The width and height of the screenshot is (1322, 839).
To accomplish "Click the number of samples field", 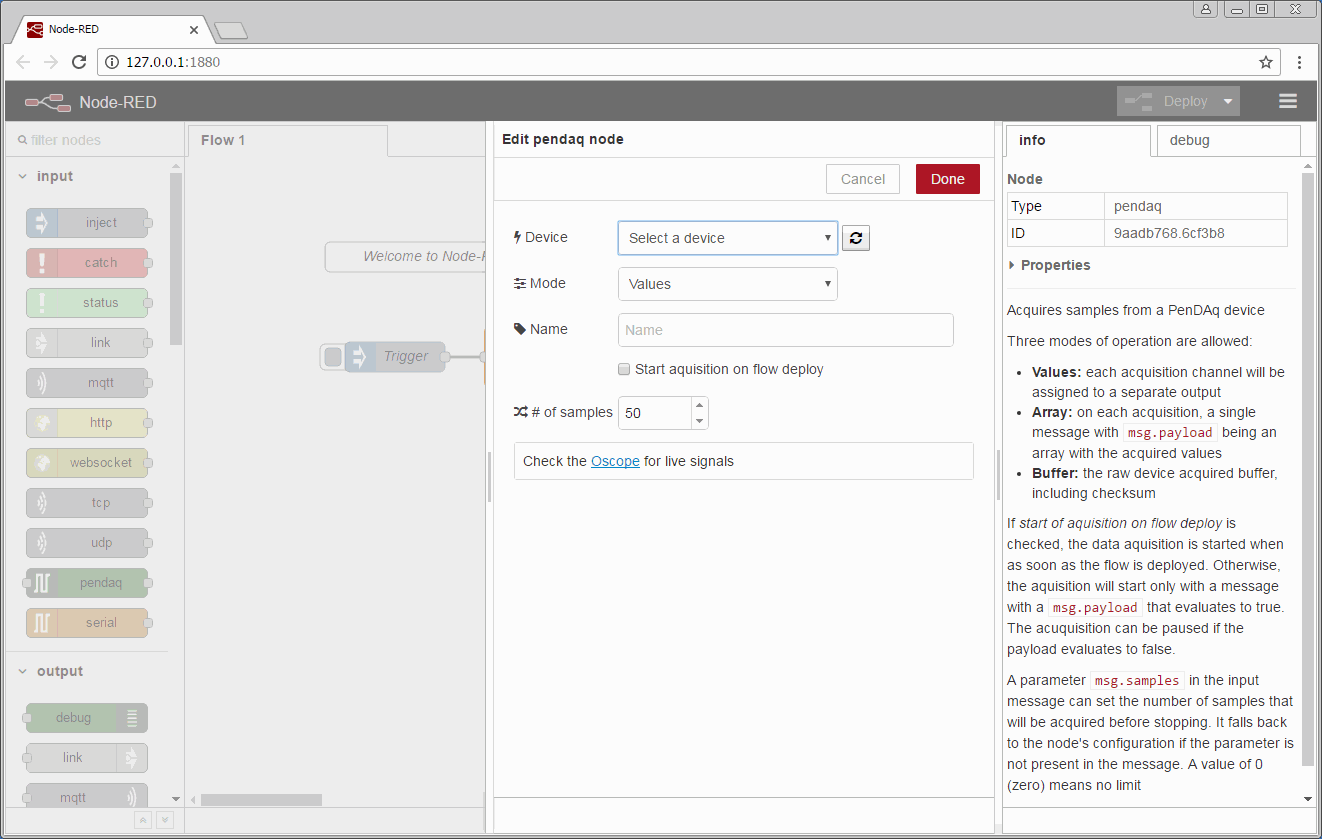I will (x=655, y=413).
